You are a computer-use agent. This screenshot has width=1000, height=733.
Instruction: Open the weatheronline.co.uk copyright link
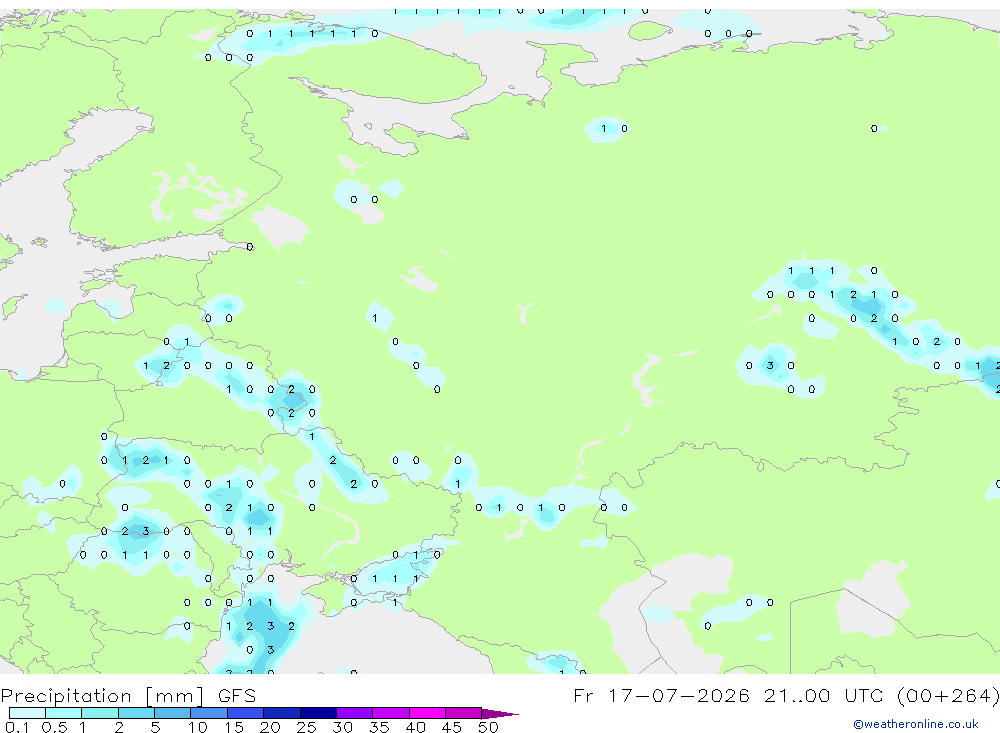point(915,724)
